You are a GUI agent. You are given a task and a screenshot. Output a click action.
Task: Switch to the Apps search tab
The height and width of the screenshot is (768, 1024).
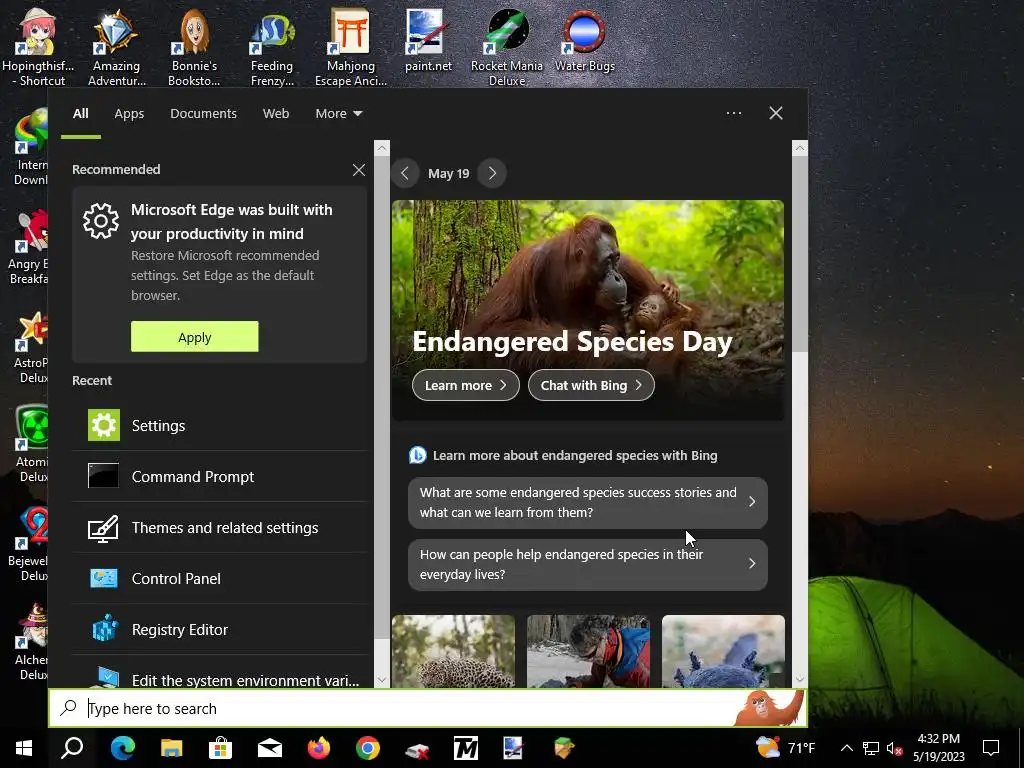[129, 114]
